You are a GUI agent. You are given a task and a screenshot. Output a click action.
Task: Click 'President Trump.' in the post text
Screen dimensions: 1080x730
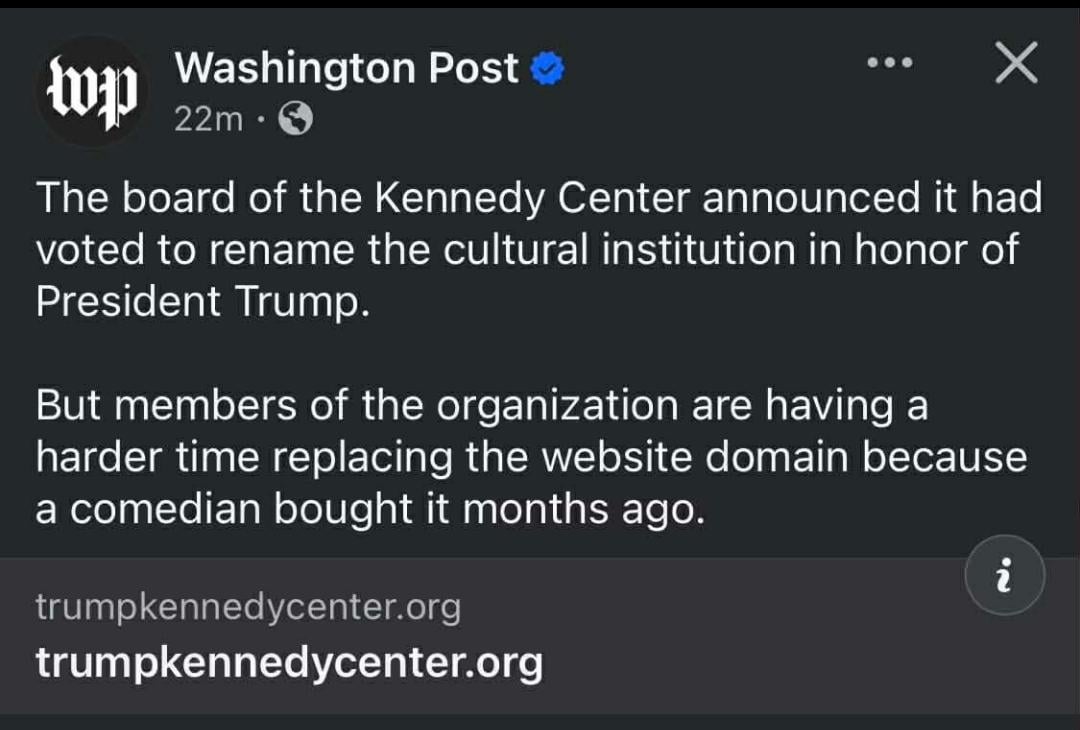coord(203,302)
